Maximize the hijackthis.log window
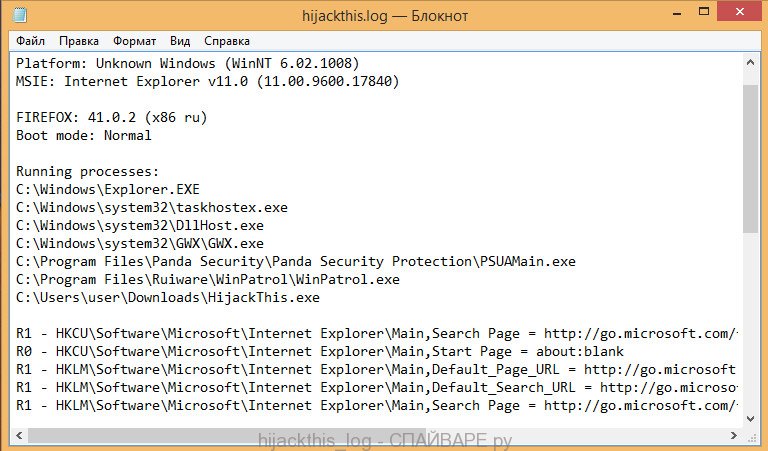The image size is (768, 451). click(x=704, y=12)
